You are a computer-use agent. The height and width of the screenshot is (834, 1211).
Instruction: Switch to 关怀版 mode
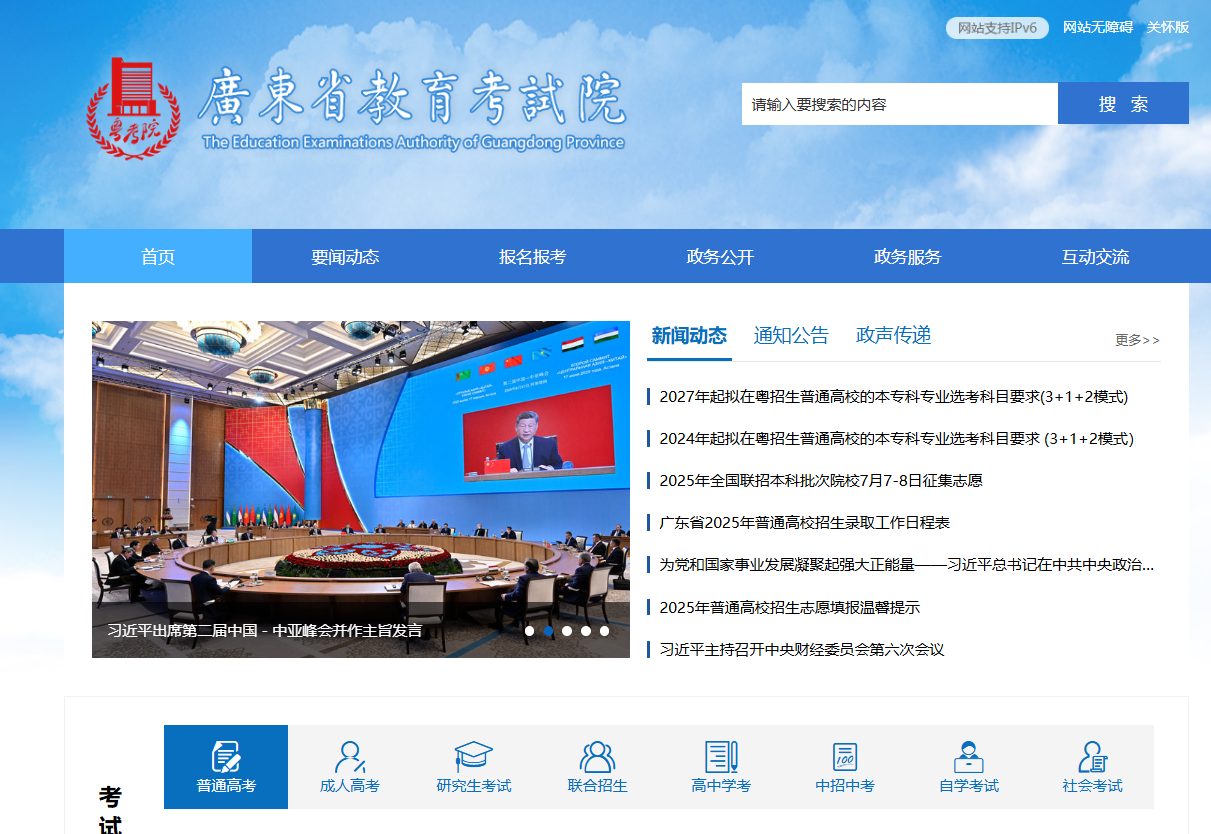pyautogui.click(x=1166, y=28)
